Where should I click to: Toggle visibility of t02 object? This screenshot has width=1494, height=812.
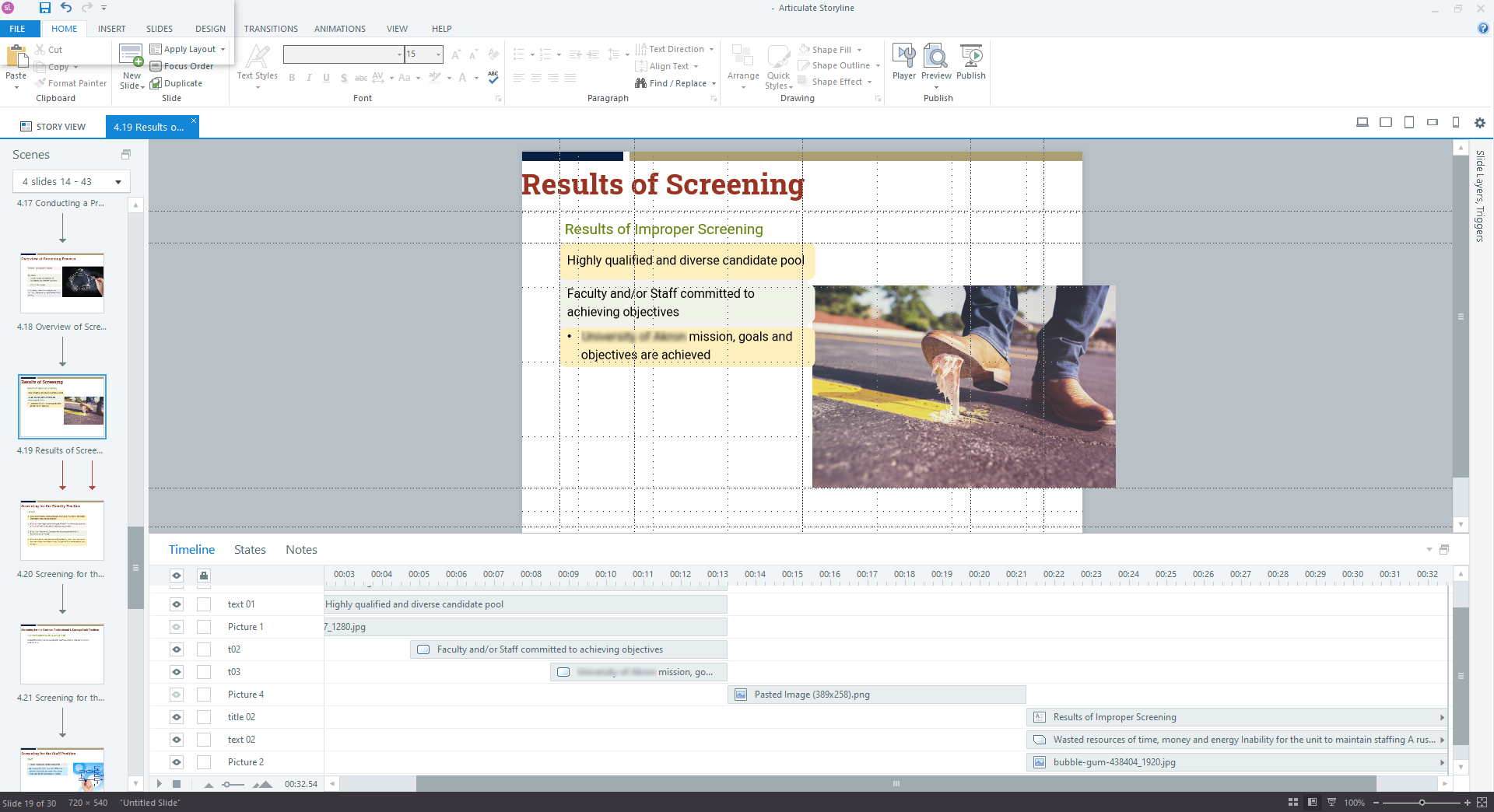[x=177, y=649]
